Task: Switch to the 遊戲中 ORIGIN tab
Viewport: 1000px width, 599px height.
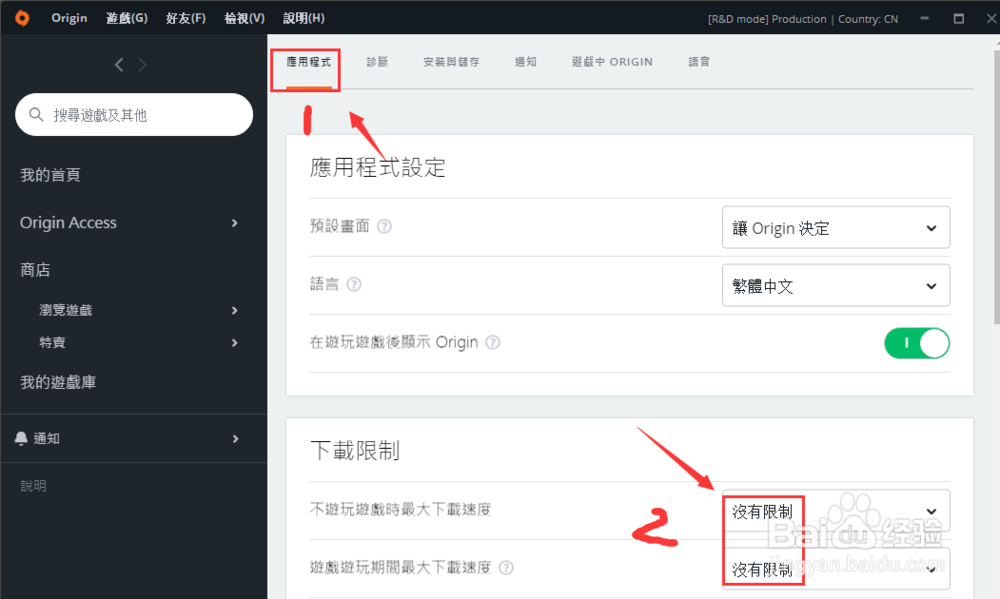Action: pos(612,62)
